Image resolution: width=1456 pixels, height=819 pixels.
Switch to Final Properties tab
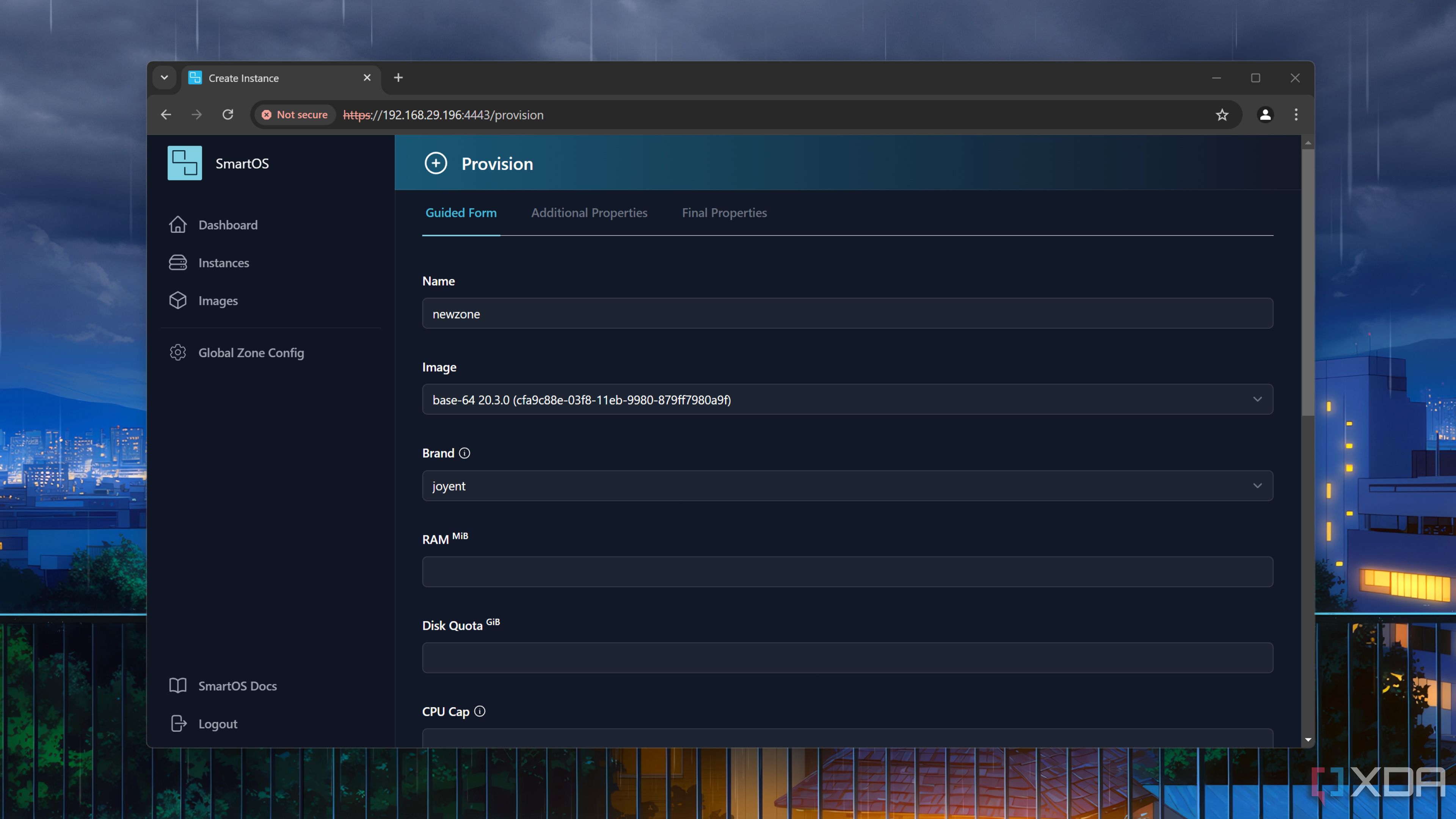point(724,212)
